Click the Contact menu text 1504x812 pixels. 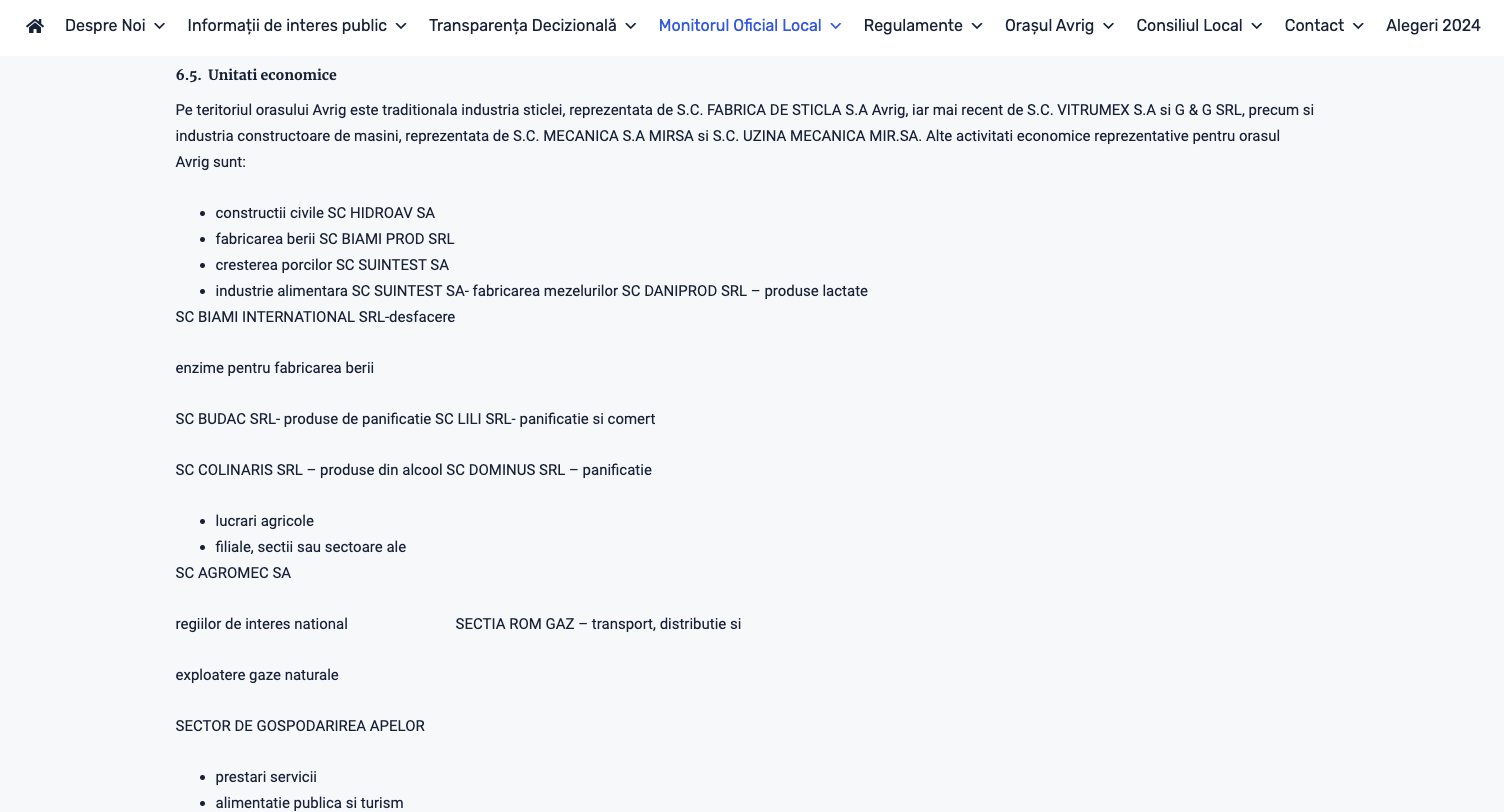(x=1314, y=26)
